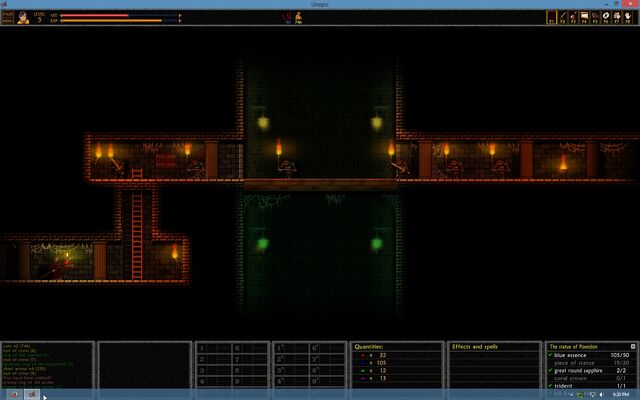Click arrow at end of life bar

pyautogui.click(x=180, y=16)
